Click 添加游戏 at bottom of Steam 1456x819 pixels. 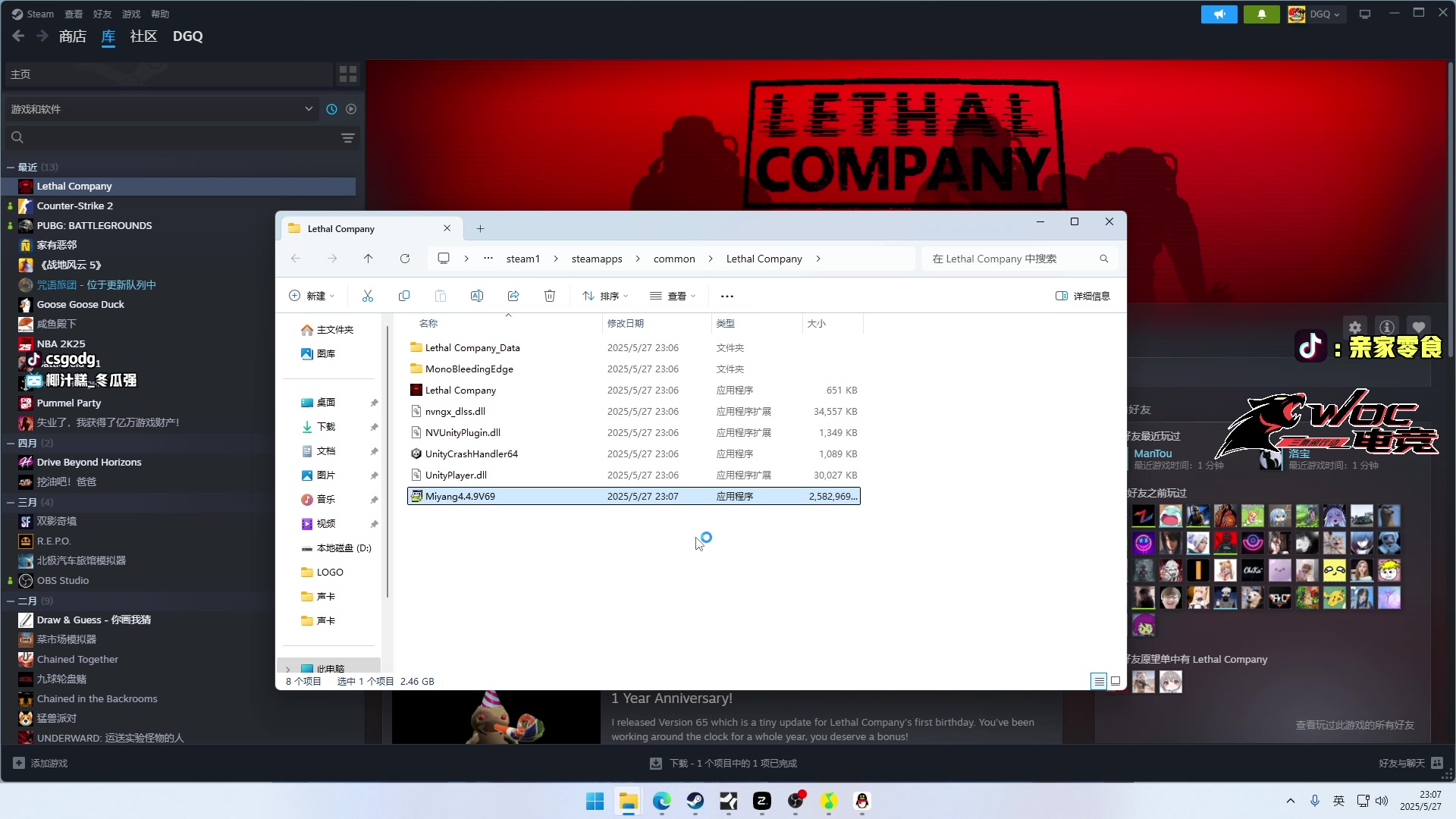tap(41, 763)
